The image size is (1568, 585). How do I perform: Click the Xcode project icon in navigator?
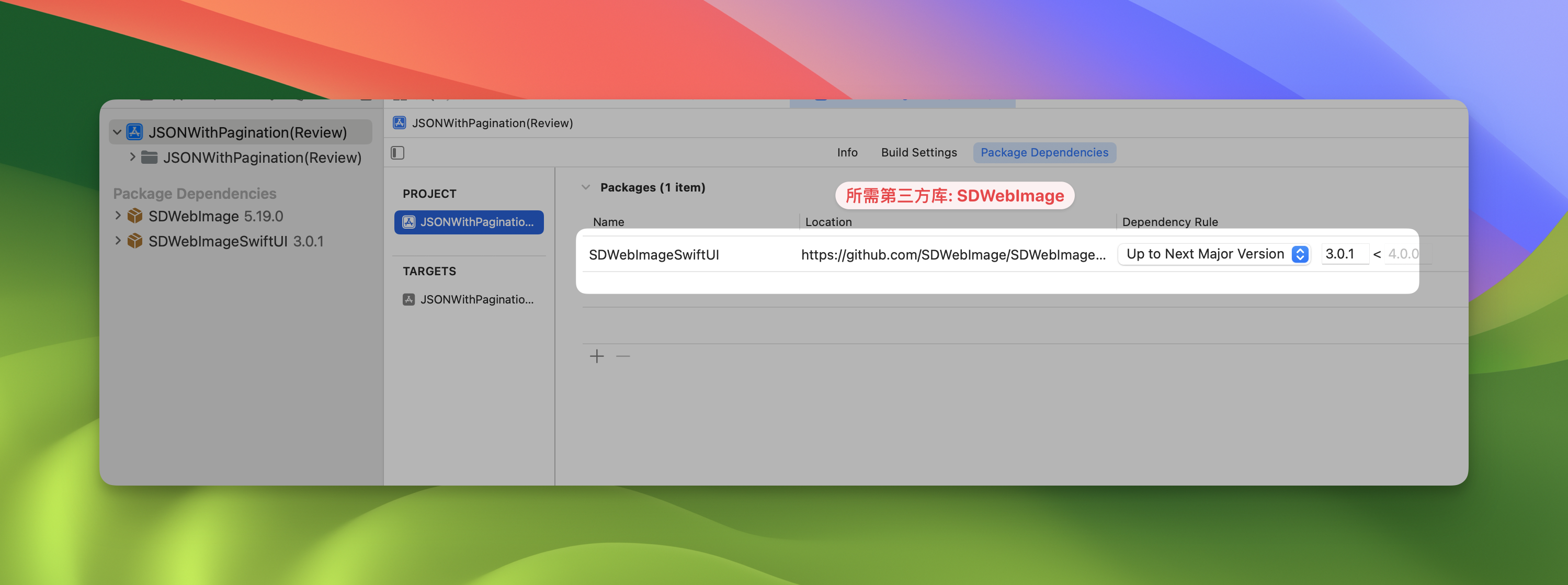(x=134, y=132)
